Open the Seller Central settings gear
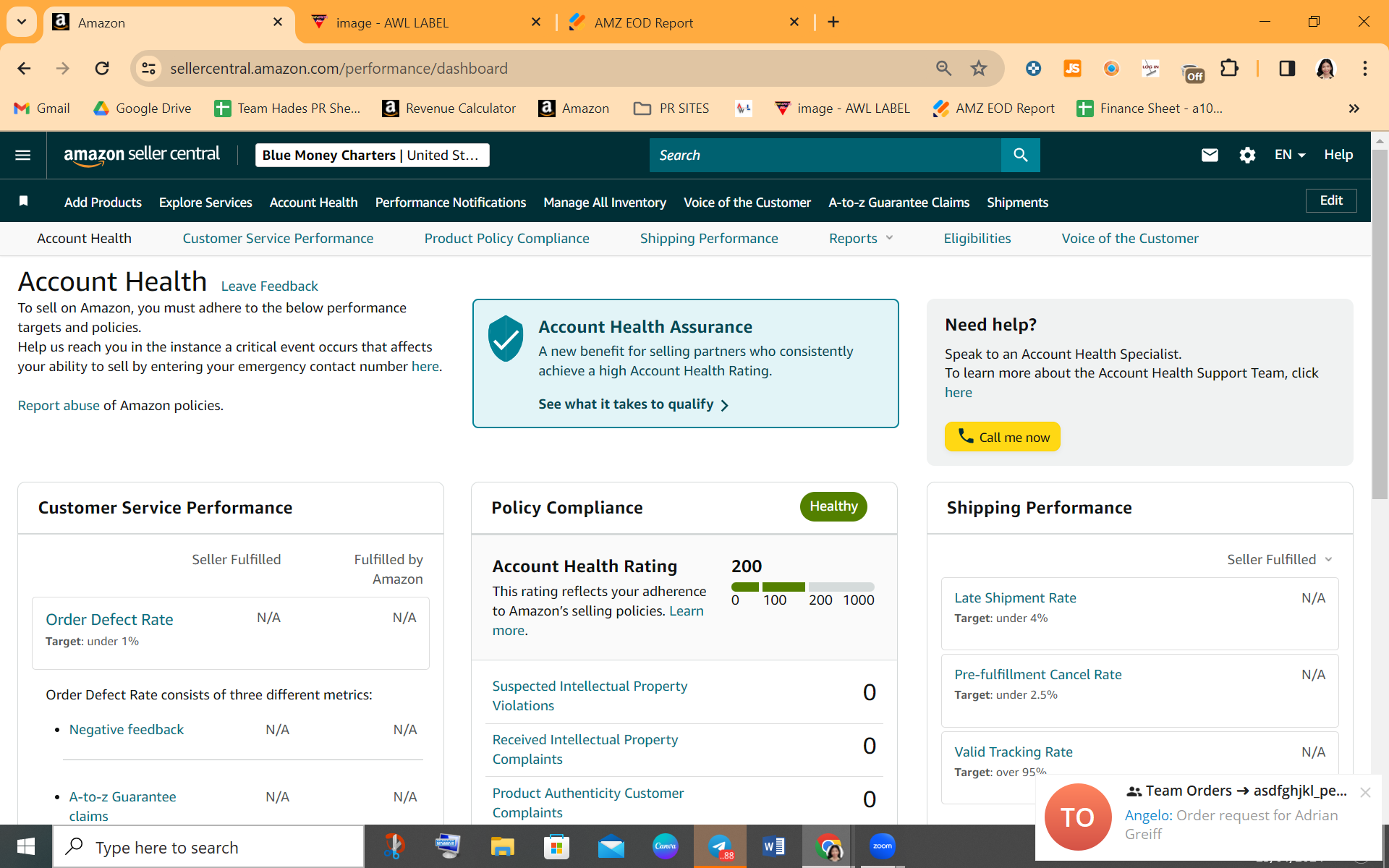The image size is (1389, 868). (1247, 155)
